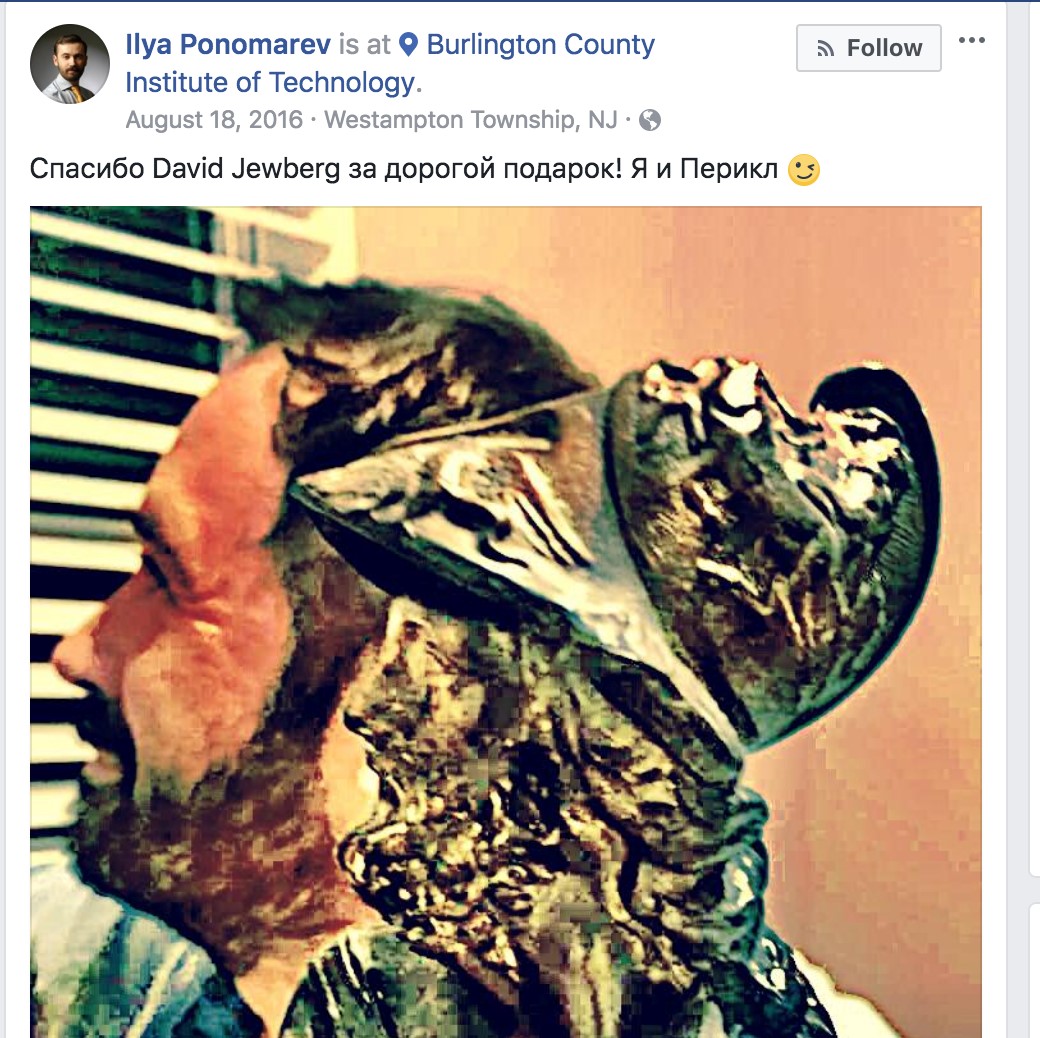Click the word Спасибо in the post

click(x=87, y=169)
